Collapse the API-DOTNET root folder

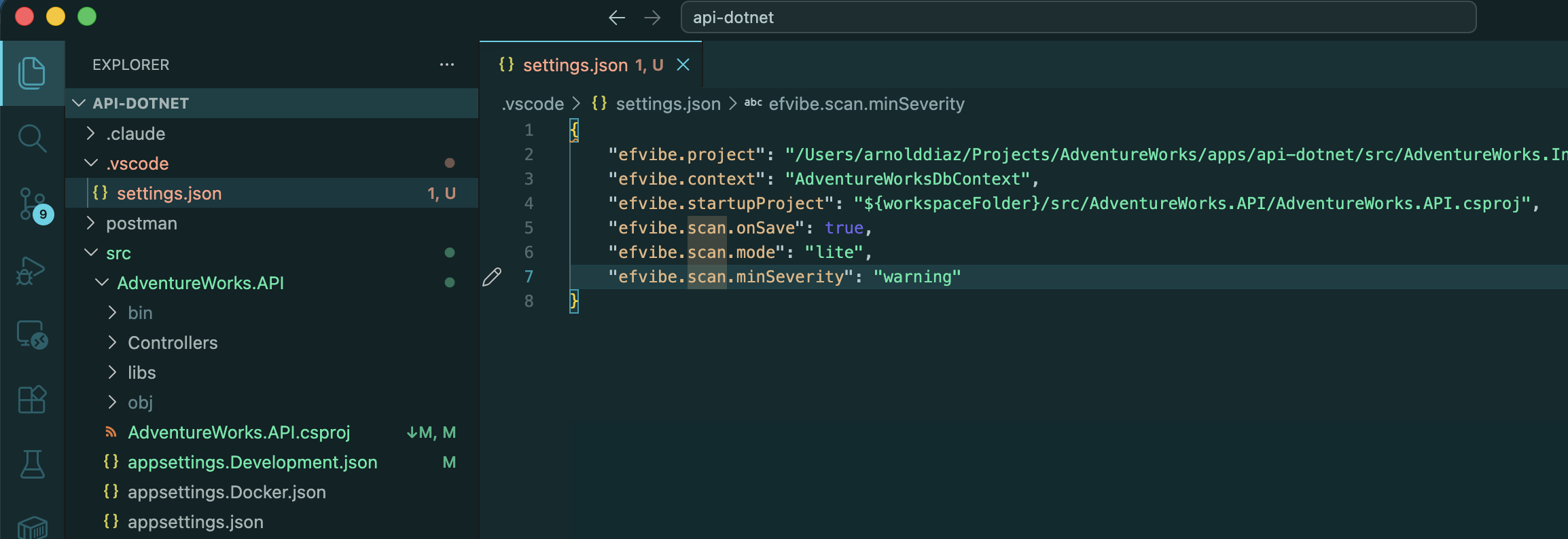pos(79,103)
